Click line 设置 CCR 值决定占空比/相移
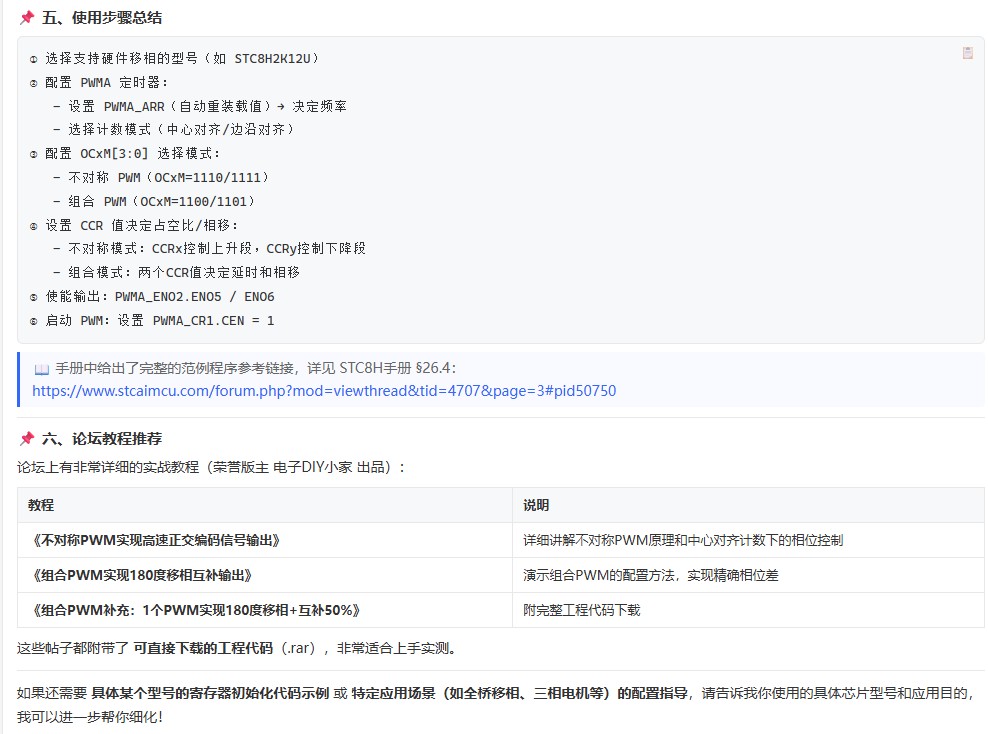The width and height of the screenshot is (988, 734). coord(134,225)
